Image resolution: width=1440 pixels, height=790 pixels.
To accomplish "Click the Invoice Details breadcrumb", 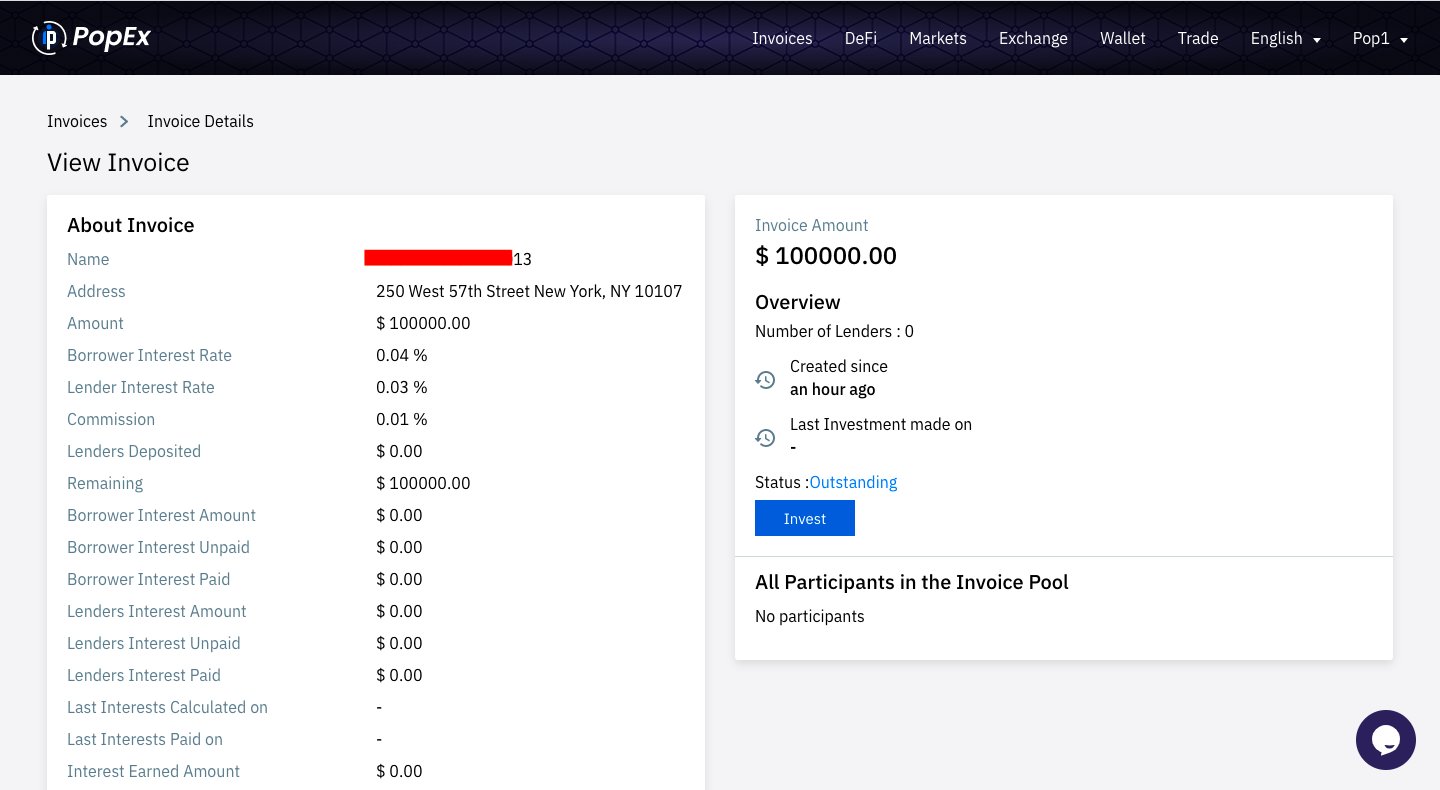I will pyautogui.click(x=200, y=121).
